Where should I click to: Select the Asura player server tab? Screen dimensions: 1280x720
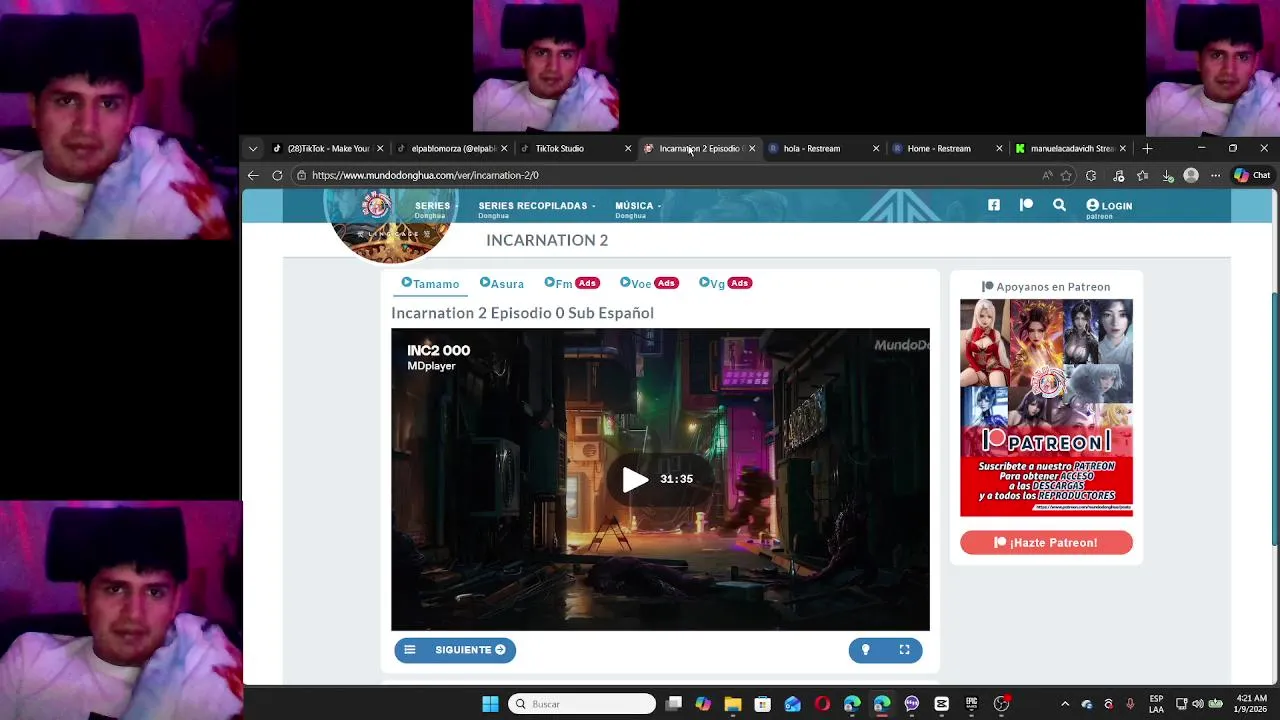pos(501,284)
